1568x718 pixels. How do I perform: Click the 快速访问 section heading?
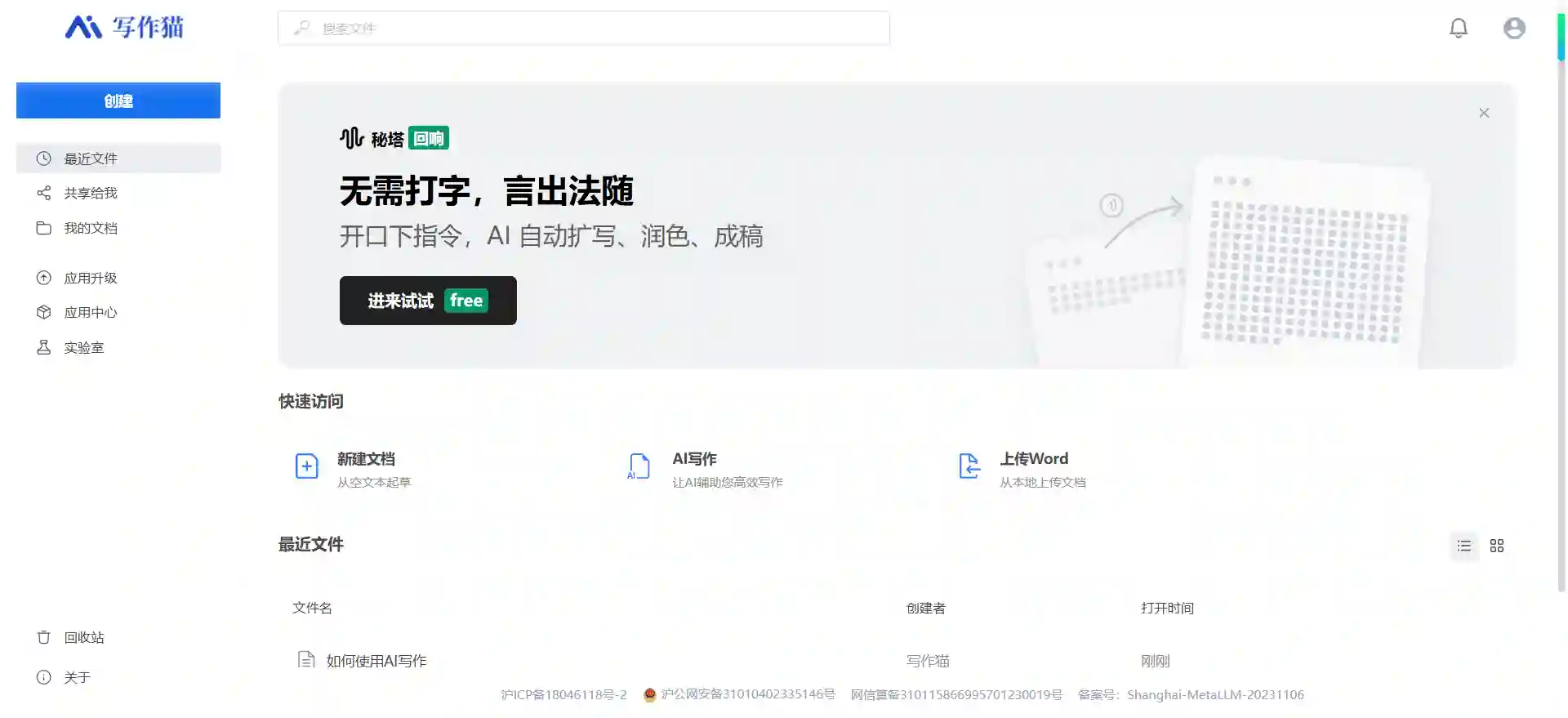pyautogui.click(x=311, y=401)
